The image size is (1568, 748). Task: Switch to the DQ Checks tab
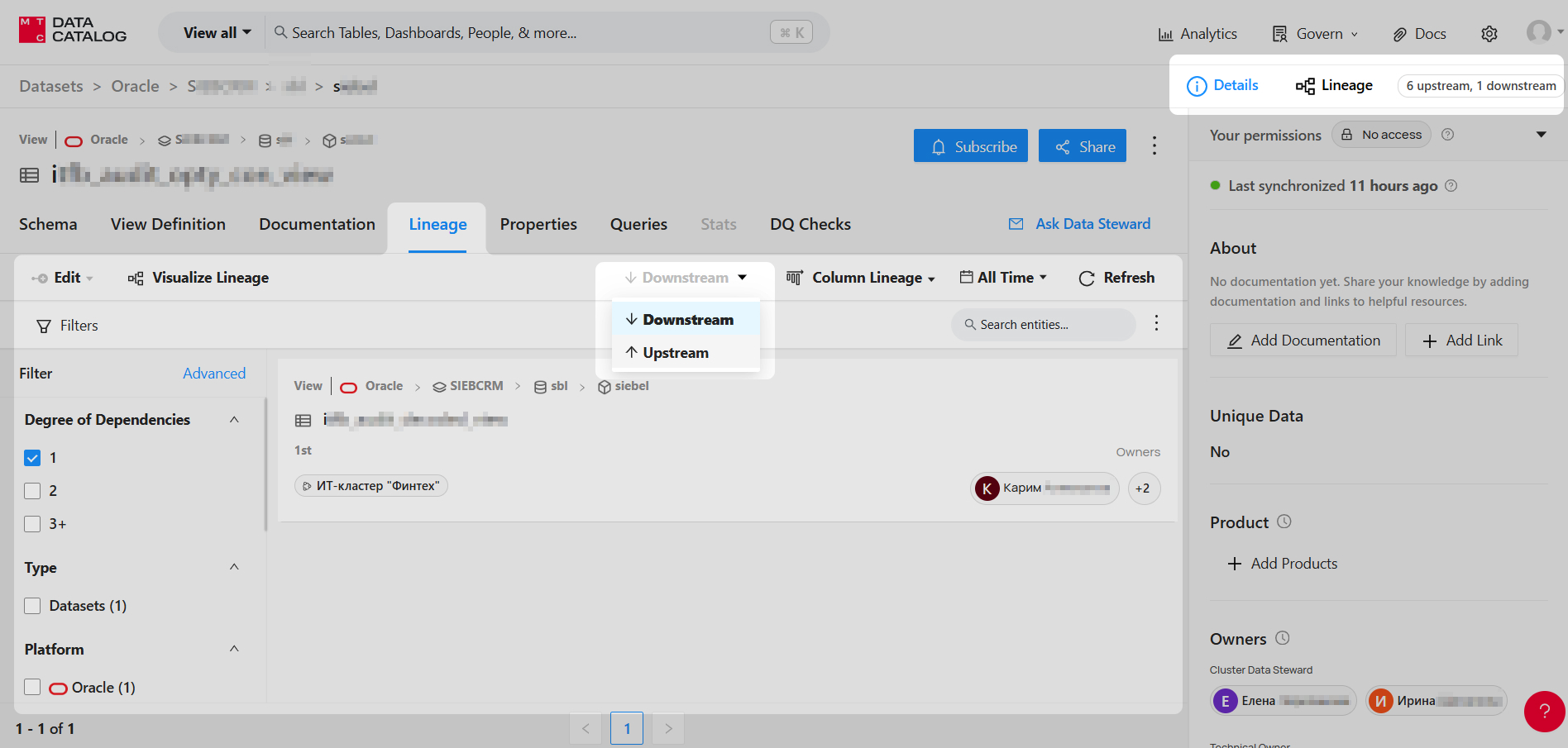click(x=810, y=225)
